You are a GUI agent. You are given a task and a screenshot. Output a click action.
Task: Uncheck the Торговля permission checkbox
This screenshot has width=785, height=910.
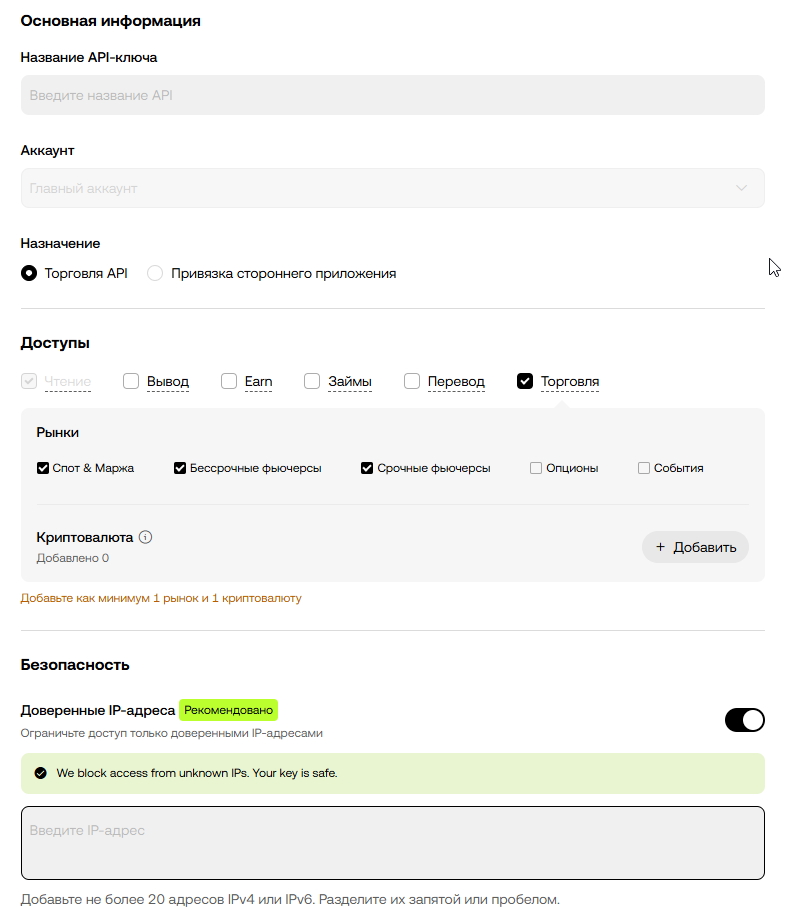(x=525, y=381)
